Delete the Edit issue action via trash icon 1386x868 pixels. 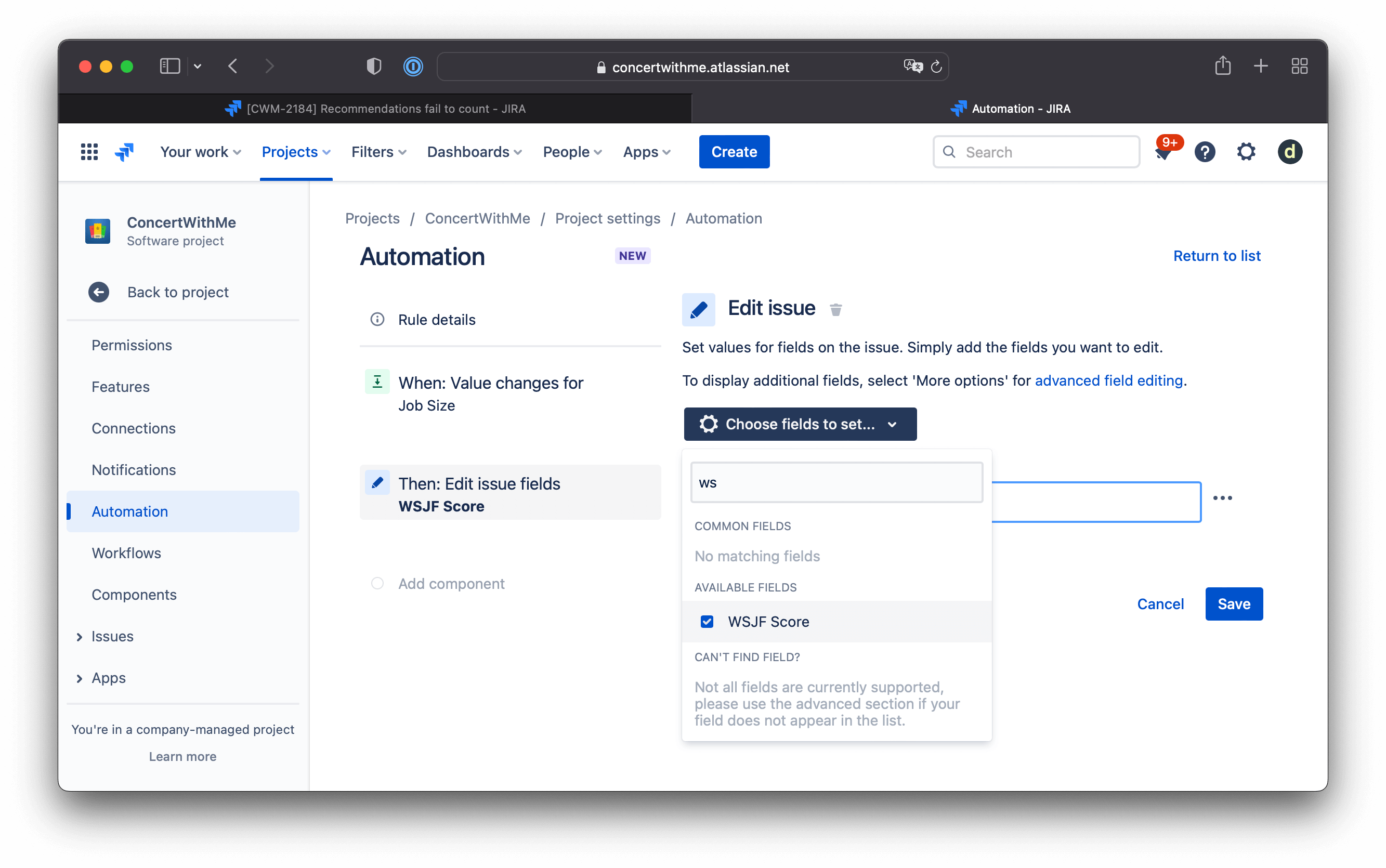(x=836, y=309)
